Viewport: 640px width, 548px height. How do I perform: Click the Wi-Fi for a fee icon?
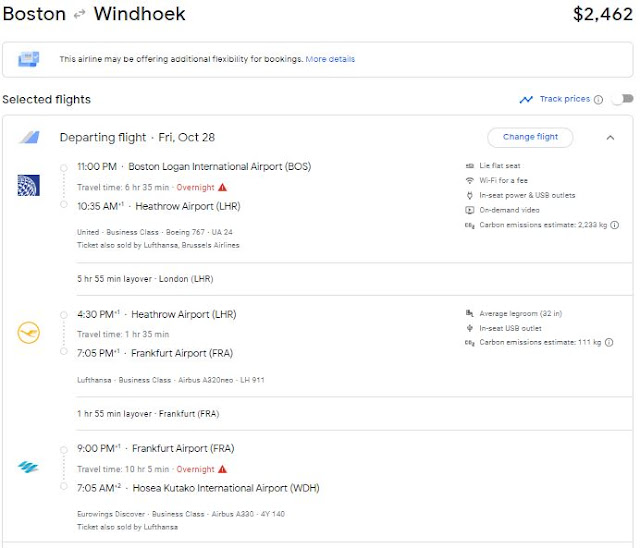[470, 180]
